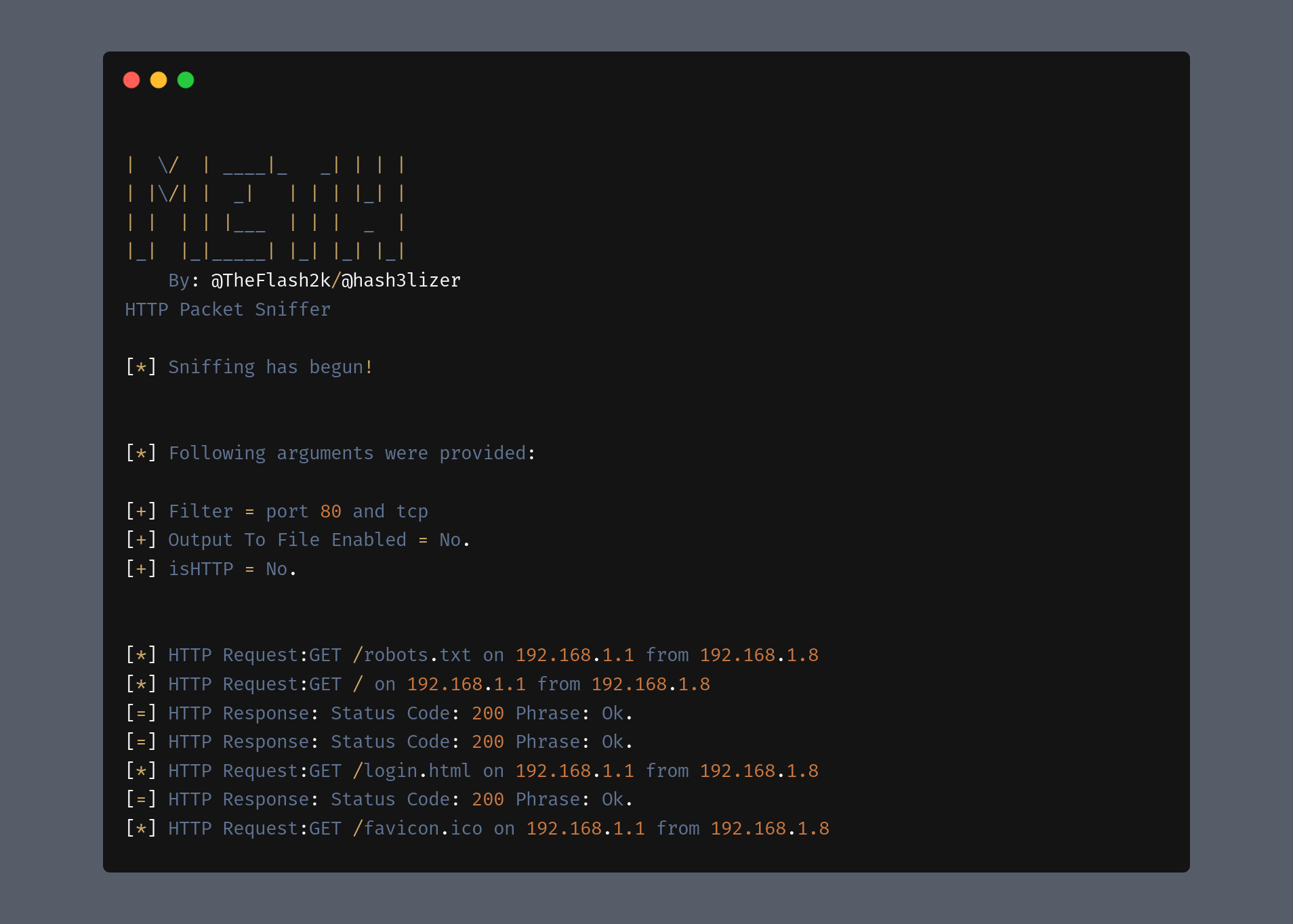Click the GET /robots.txt request line
This screenshot has height=924, width=1293.
pos(472,655)
